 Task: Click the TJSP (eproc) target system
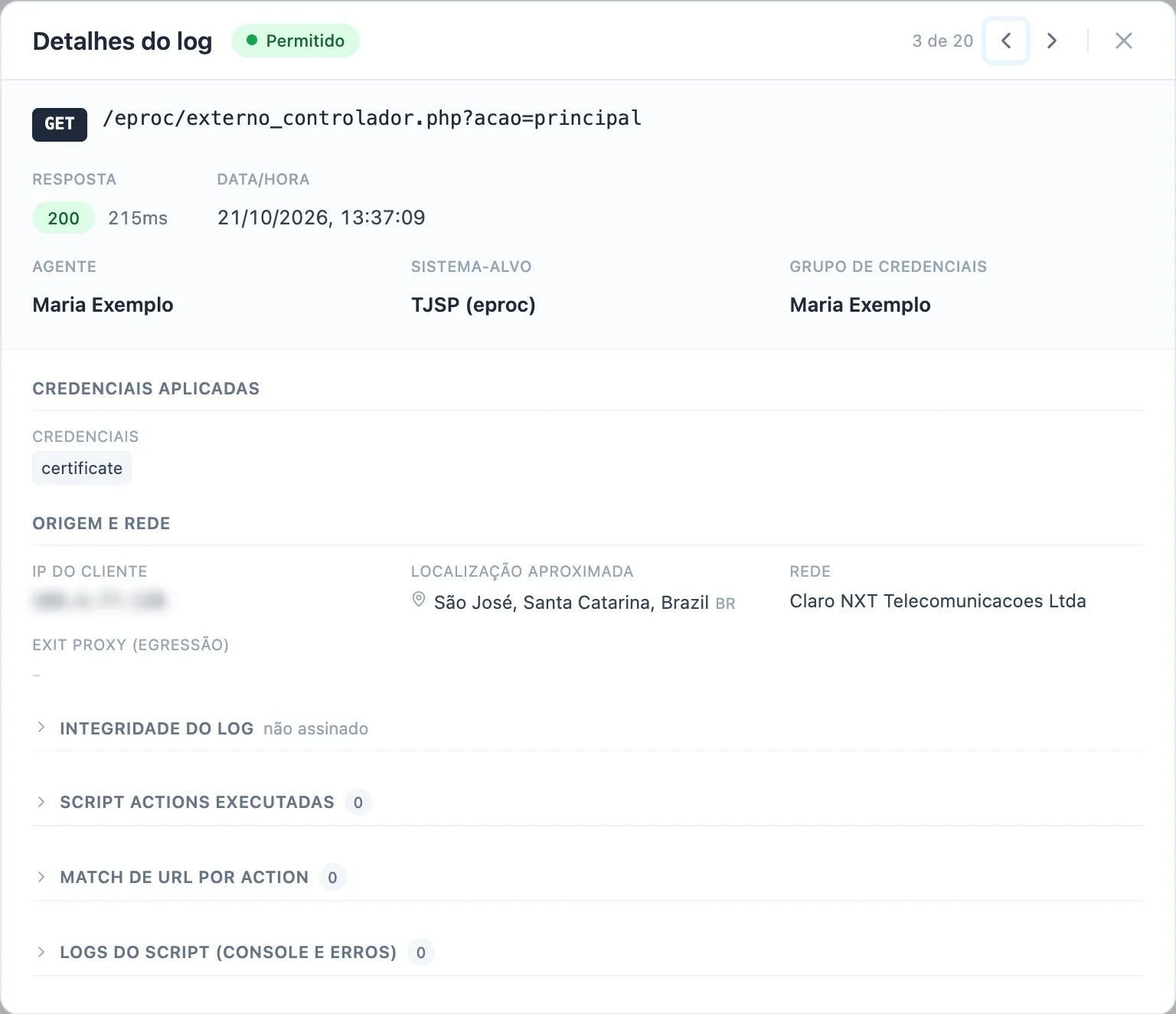[x=473, y=305]
